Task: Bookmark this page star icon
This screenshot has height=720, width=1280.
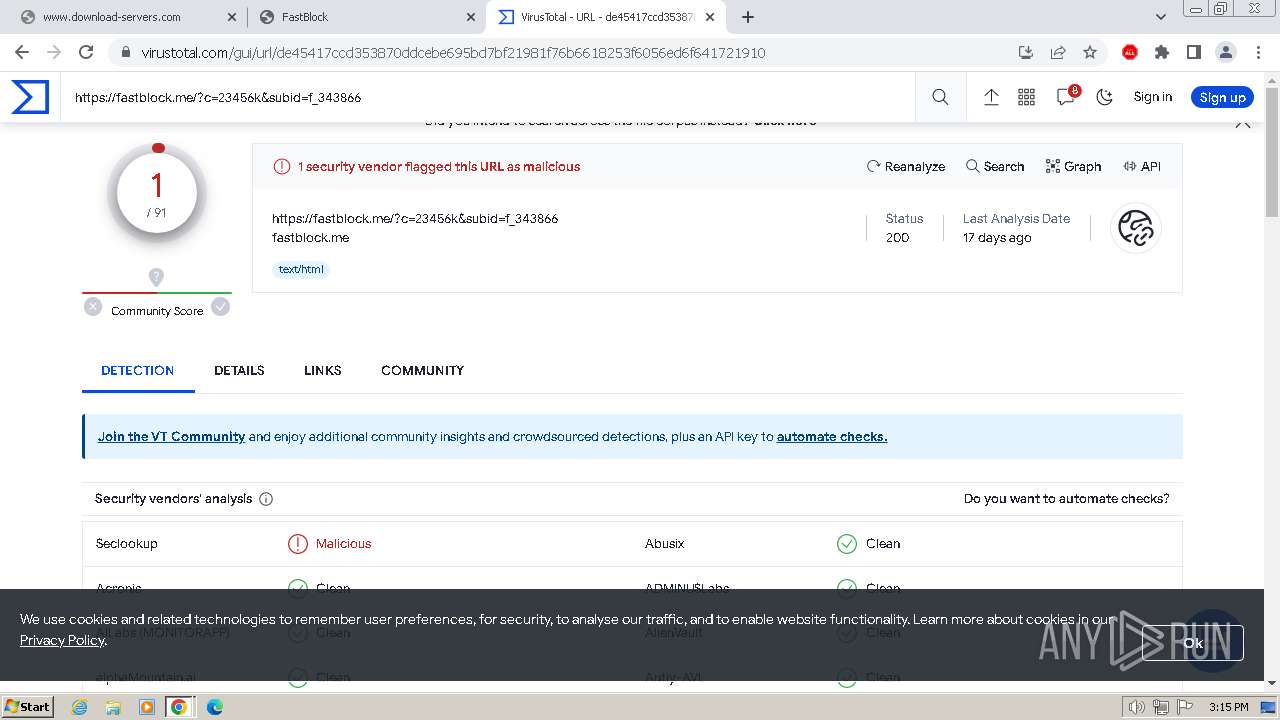Action: (x=1090, y=52)
